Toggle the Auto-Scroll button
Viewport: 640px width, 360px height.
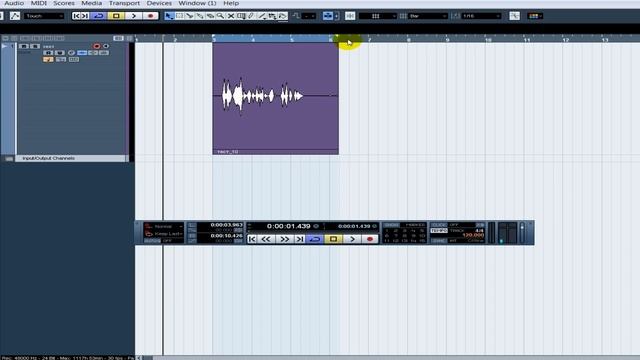[328, 16]
